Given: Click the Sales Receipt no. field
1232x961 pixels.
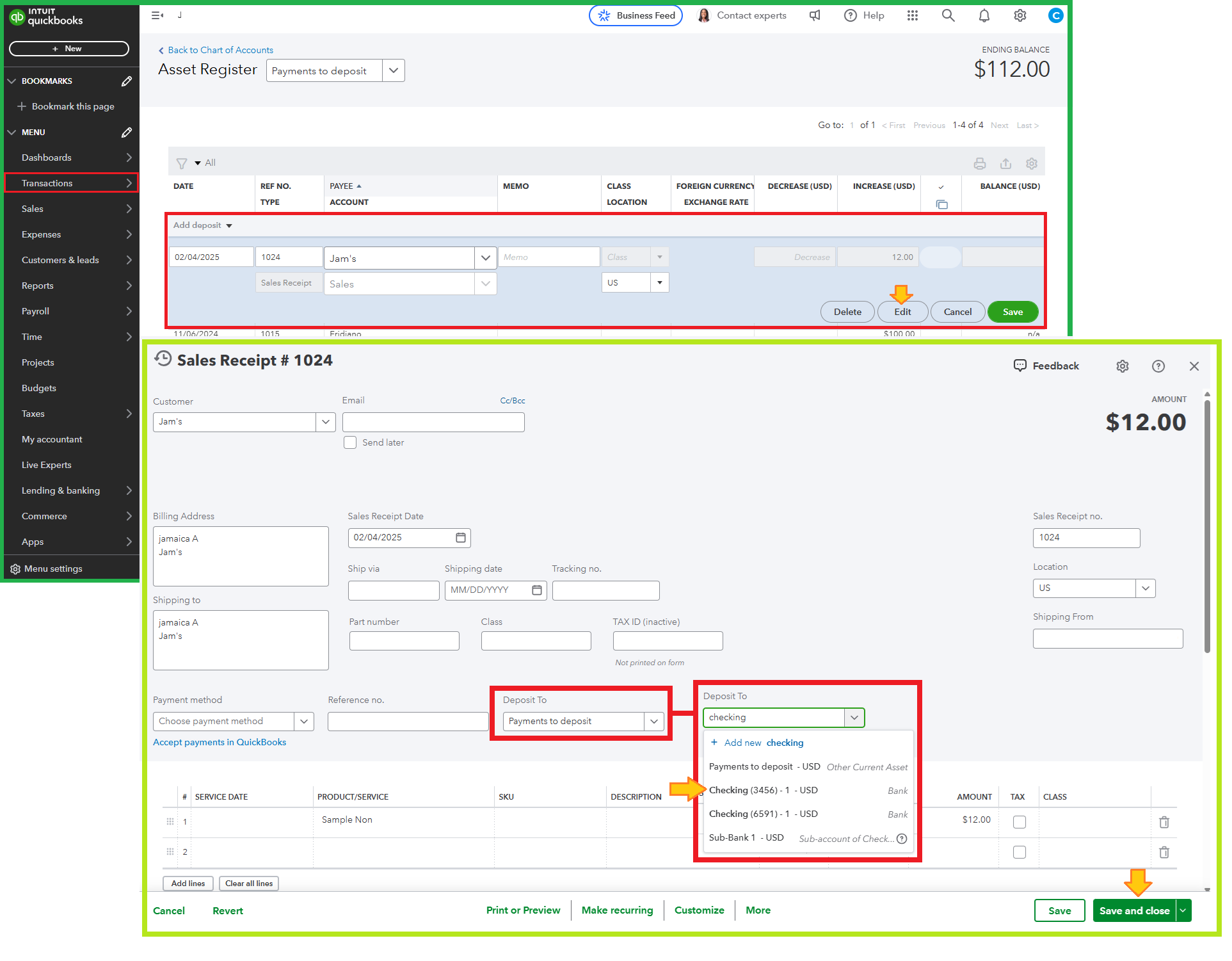Looking at the screenshot, I should (x=1086, y=538).
